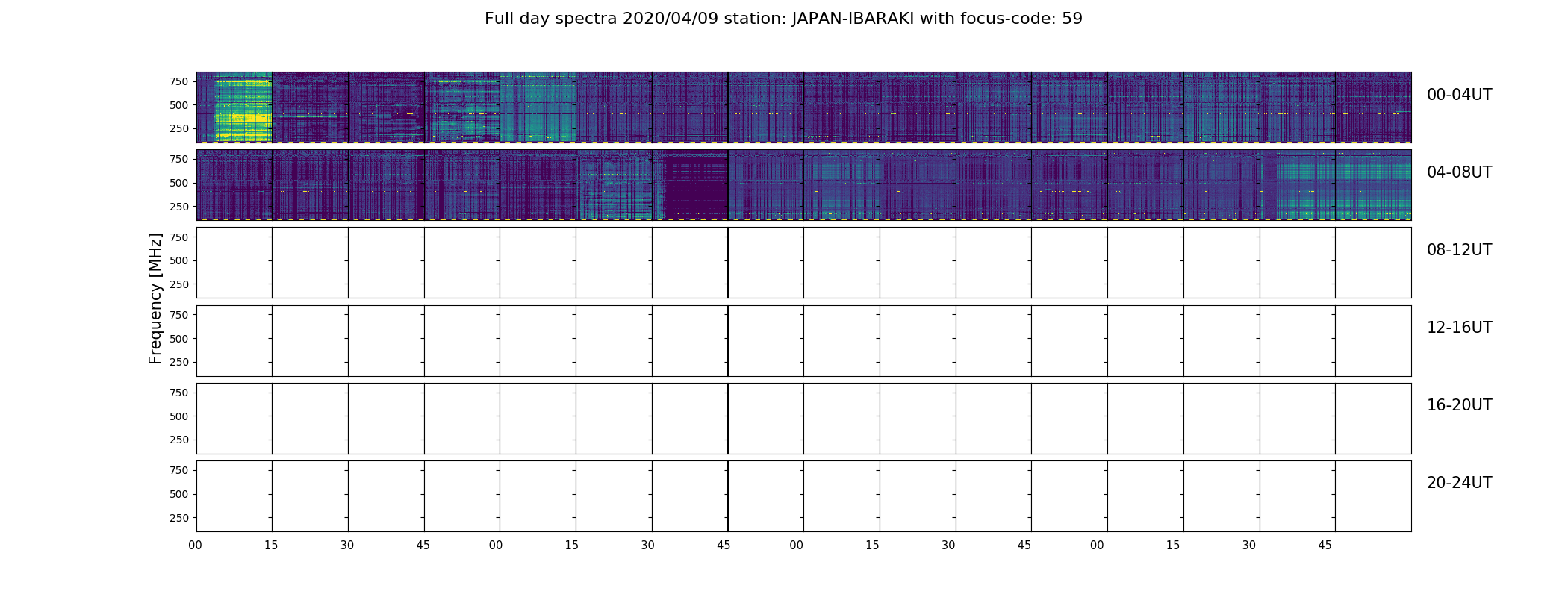The image size is (1568, 597).
Task: Click the 500 tick of 20-24UT row
Action: point(179,494)
